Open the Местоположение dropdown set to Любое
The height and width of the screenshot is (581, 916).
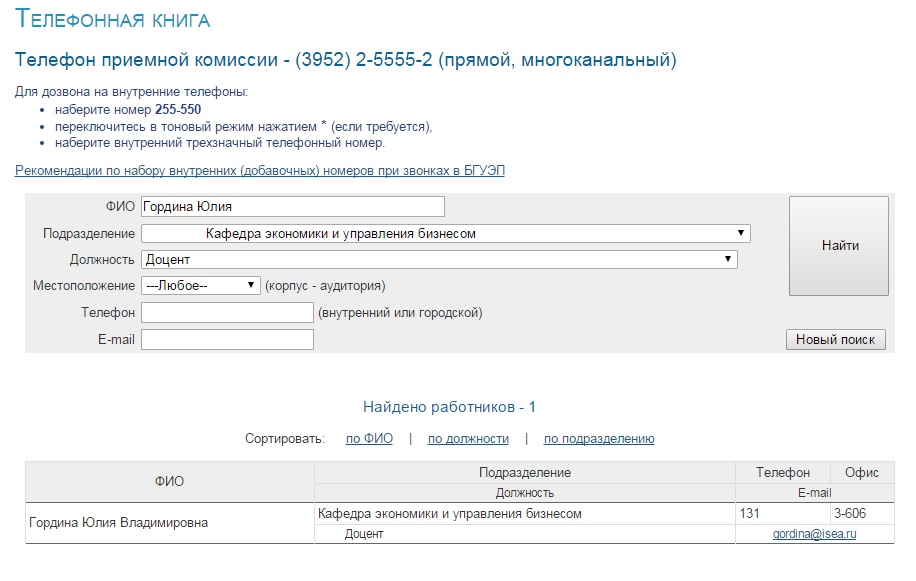tap(200, 286)
